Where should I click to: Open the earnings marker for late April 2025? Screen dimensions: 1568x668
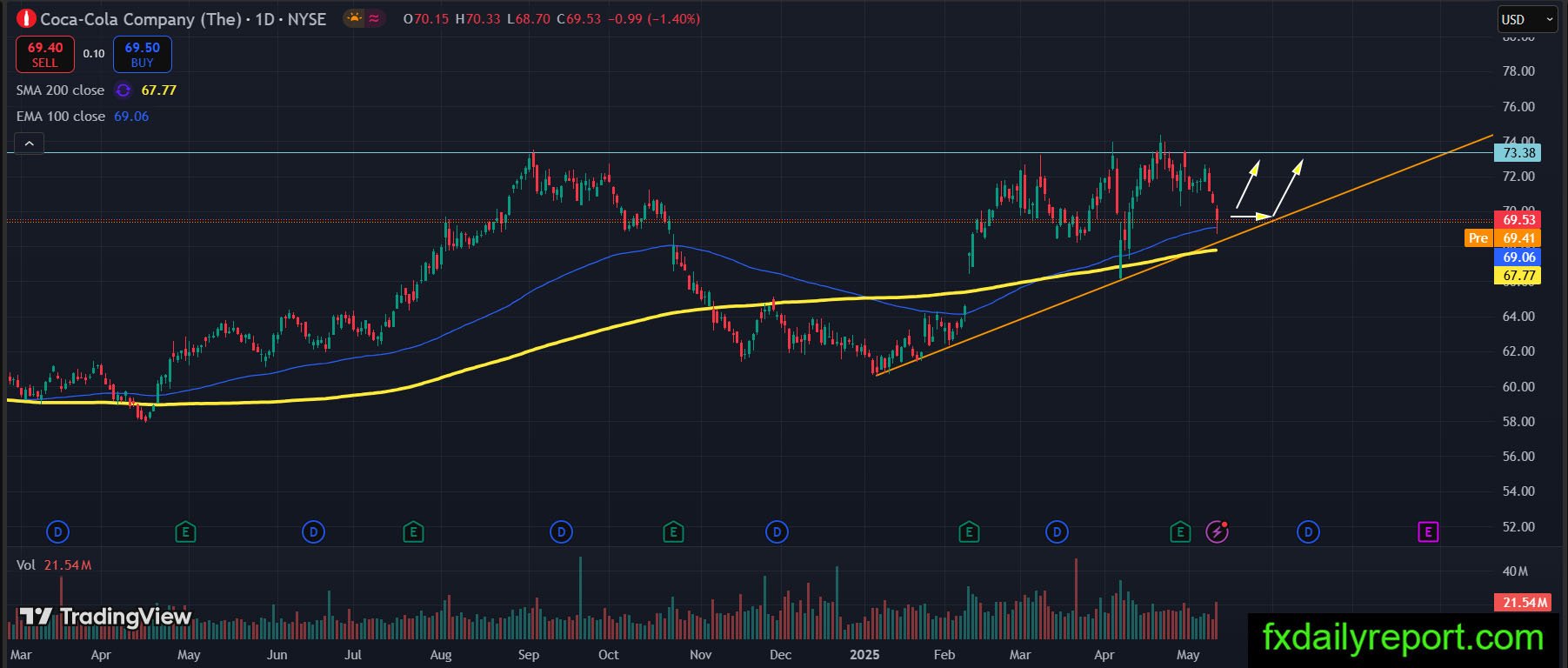pyautogui.click(x=1180, y=531)
